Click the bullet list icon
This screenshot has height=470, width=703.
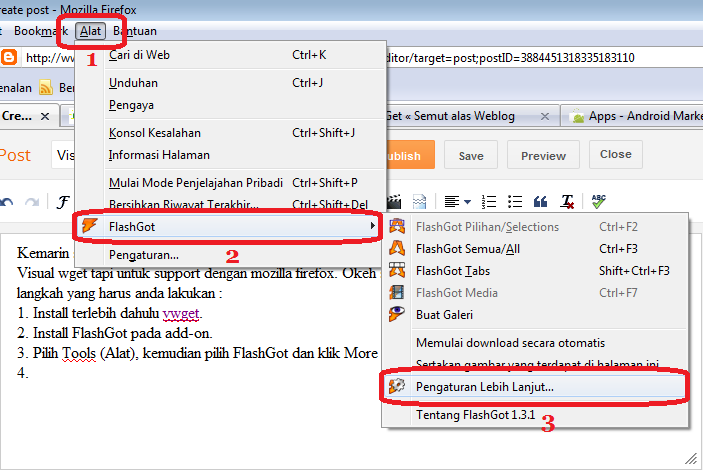[x=515, y=202]
